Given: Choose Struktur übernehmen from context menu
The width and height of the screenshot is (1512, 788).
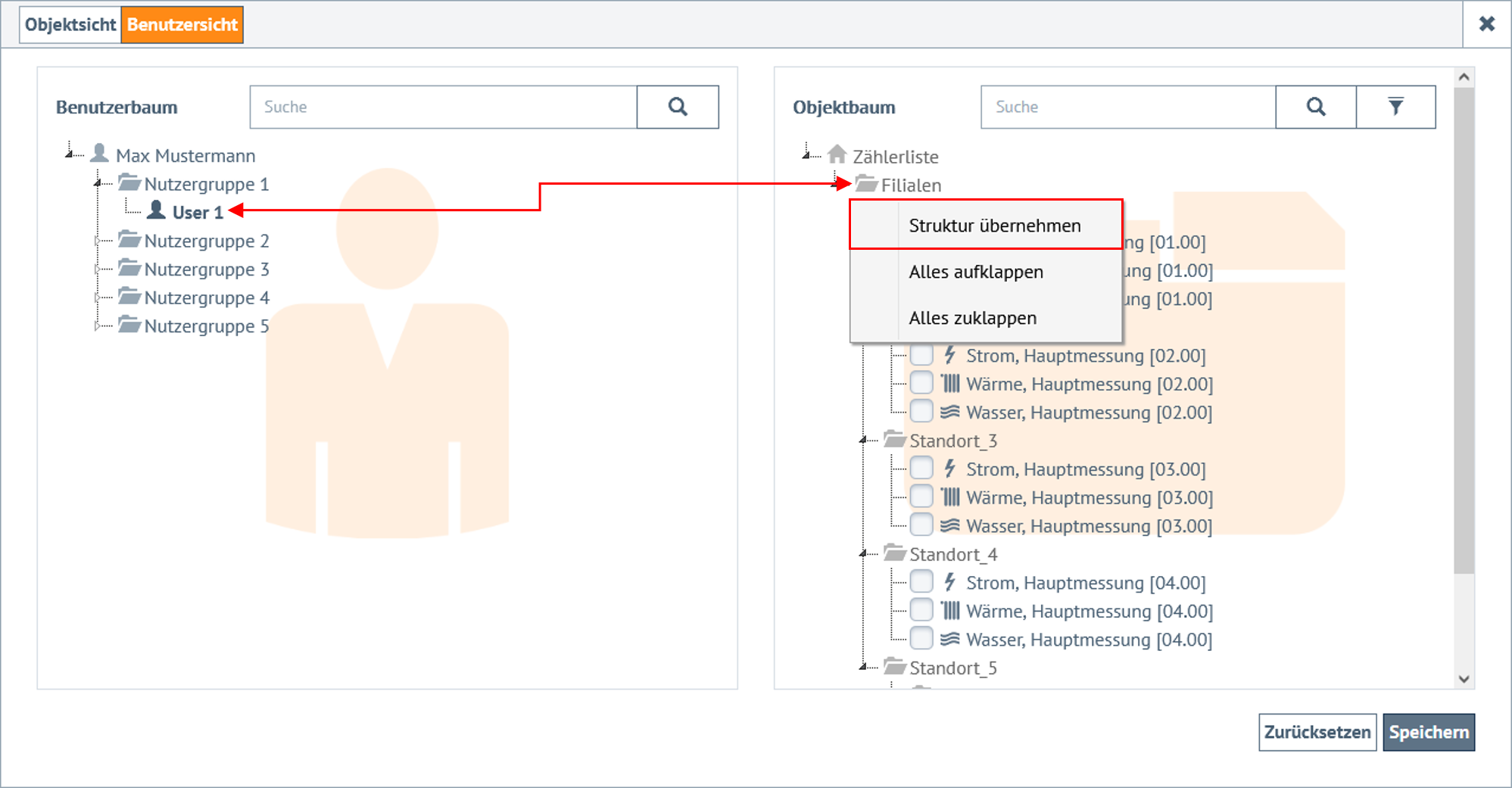Looking at the screenshot, I should [x=994, y=226].
